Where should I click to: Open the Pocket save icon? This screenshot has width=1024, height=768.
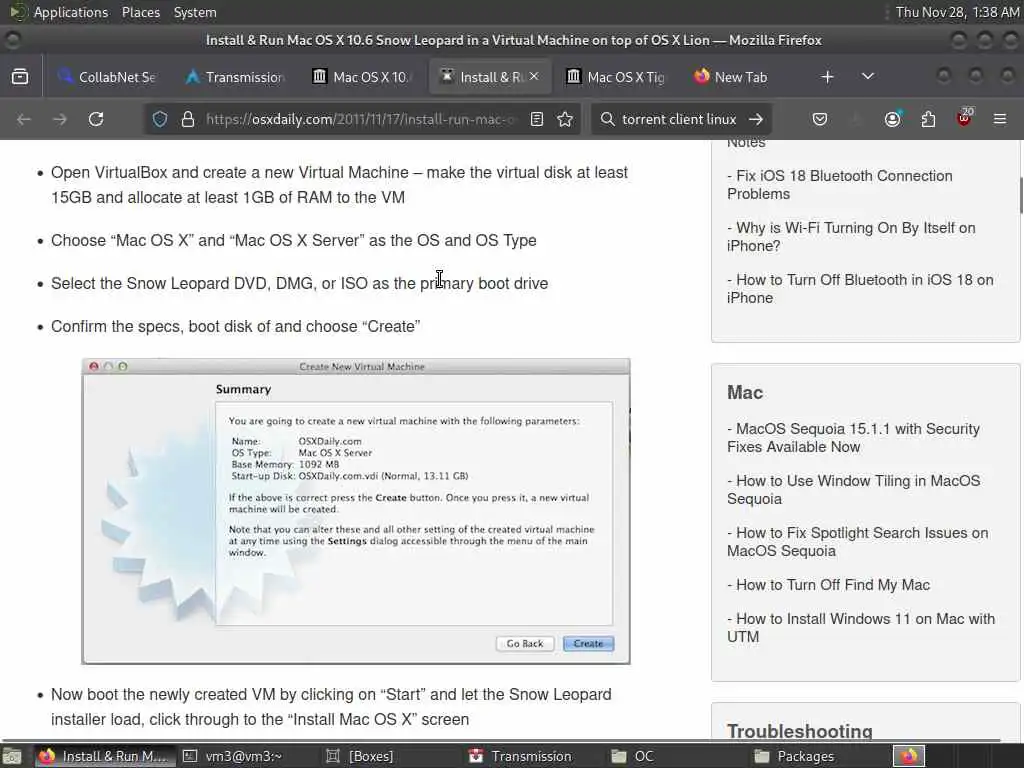(820, 120)
